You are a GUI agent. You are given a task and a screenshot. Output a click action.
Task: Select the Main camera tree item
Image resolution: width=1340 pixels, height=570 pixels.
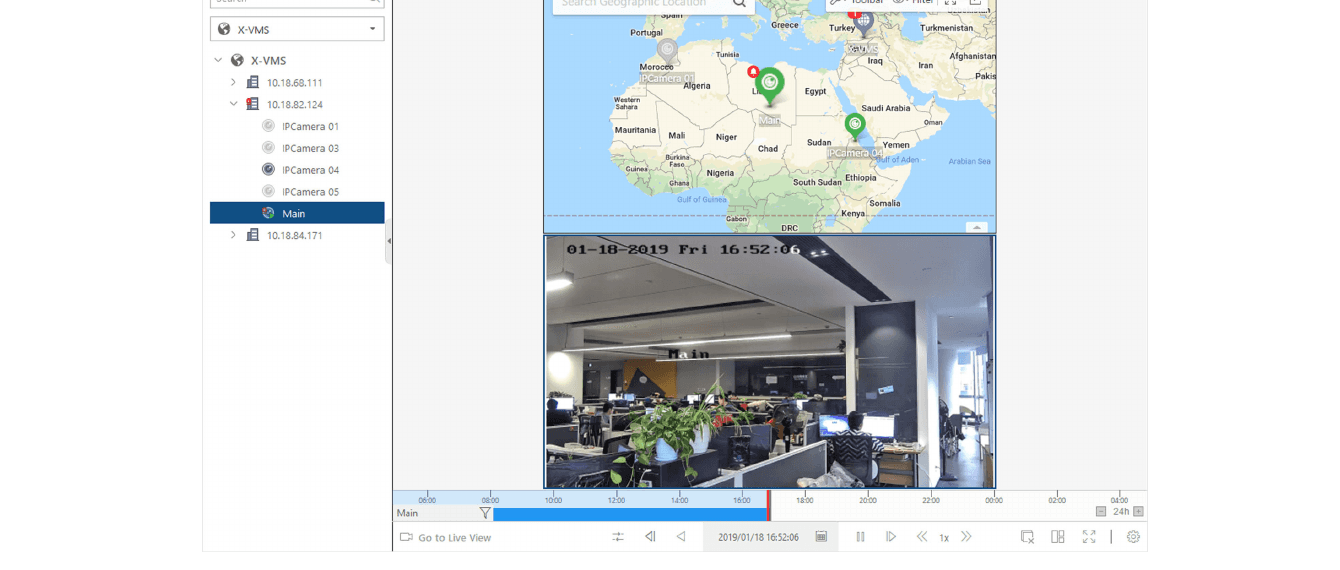point(297,213)
